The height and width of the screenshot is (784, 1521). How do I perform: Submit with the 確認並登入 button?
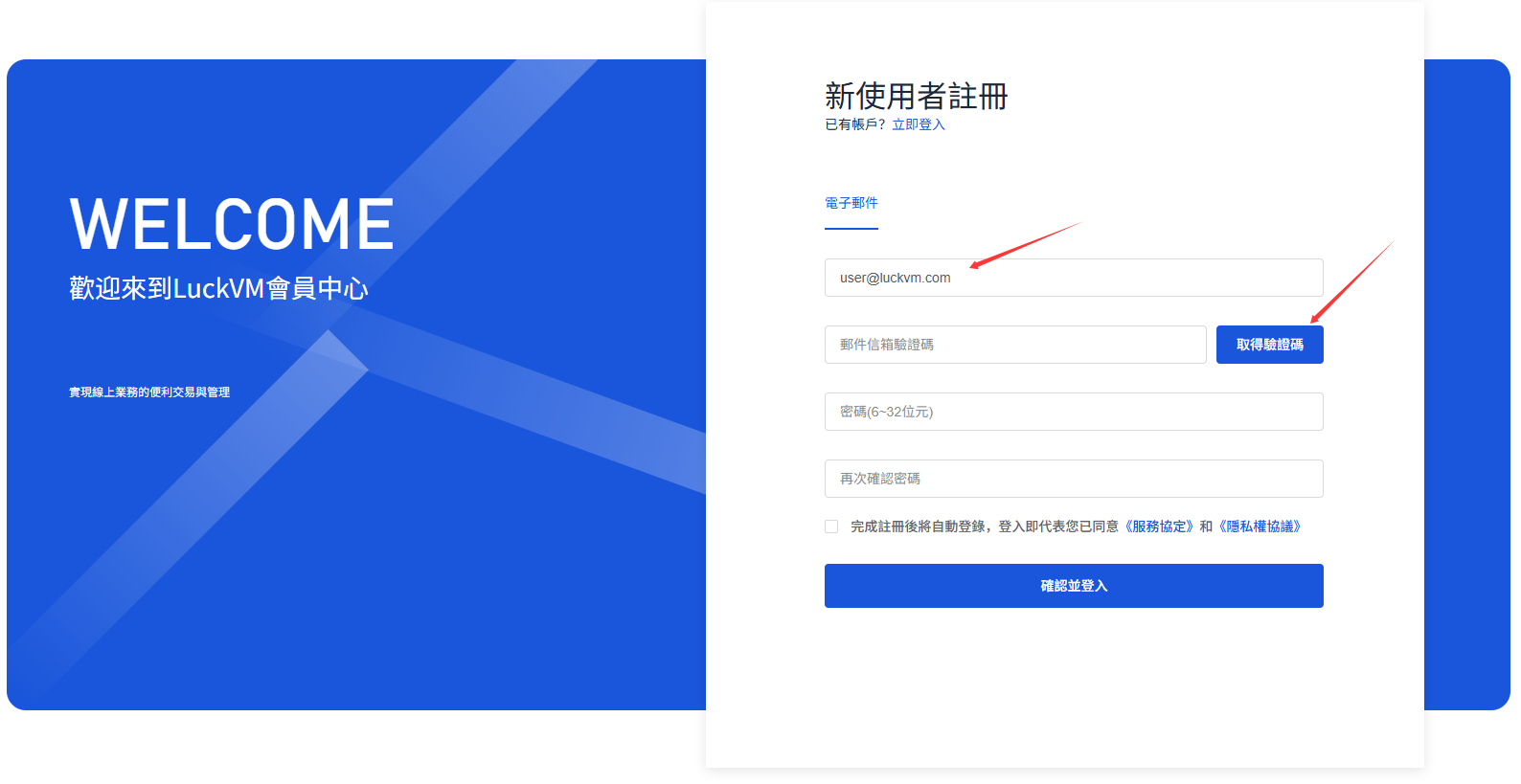click(1074, 586)
